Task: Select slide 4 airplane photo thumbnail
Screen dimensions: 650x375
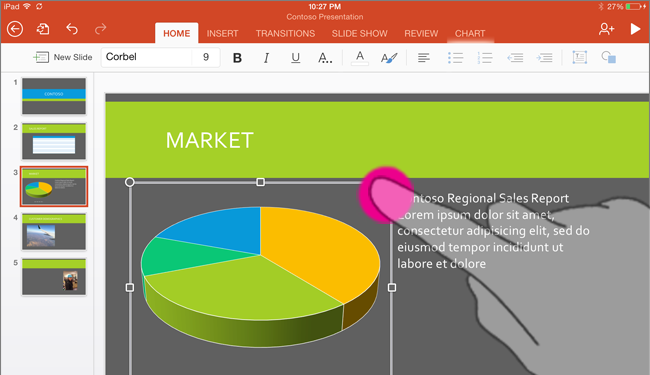Action: tap(54, 232)
